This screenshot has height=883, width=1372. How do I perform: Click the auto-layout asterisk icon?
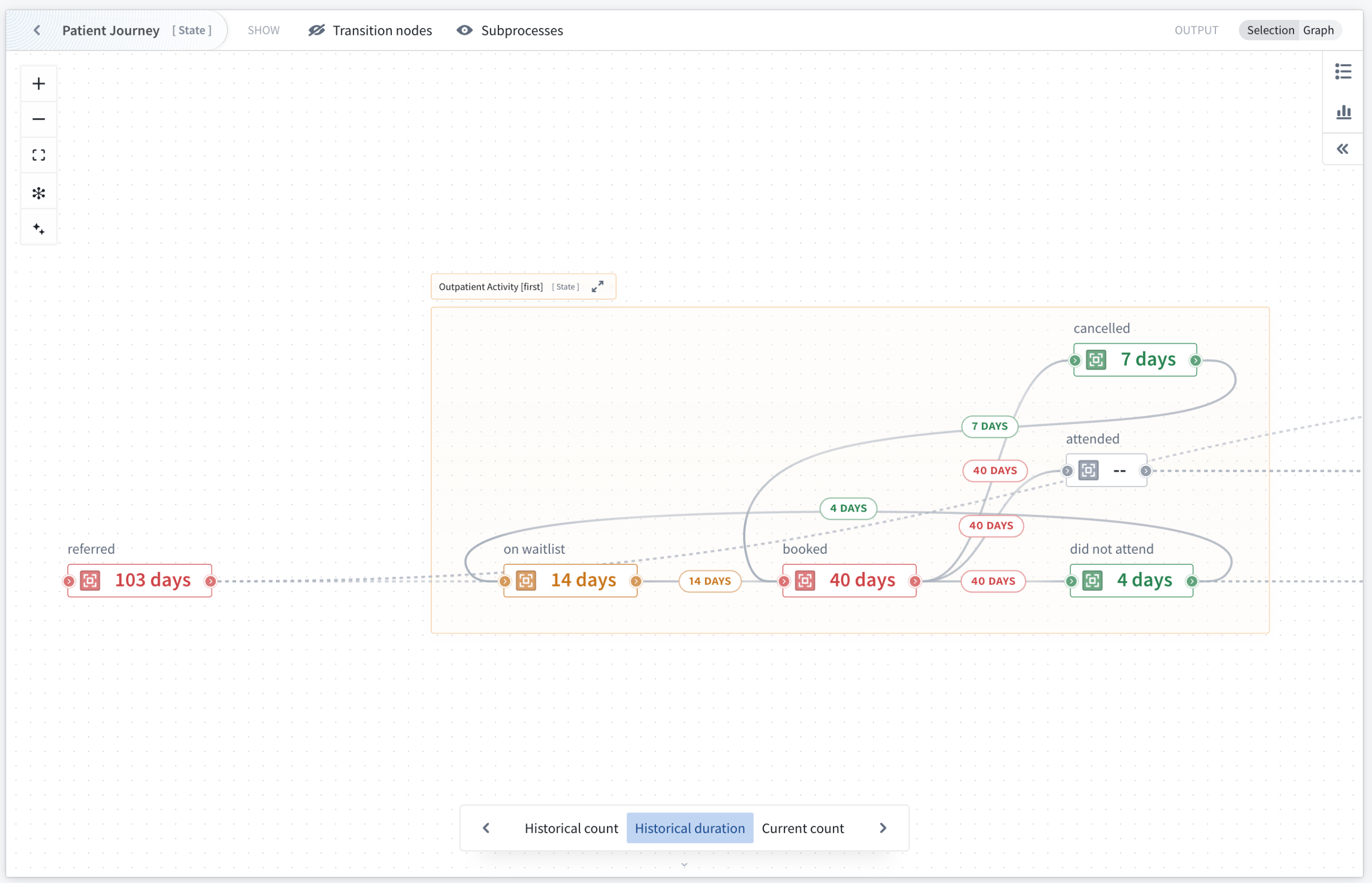coord(38,192)
